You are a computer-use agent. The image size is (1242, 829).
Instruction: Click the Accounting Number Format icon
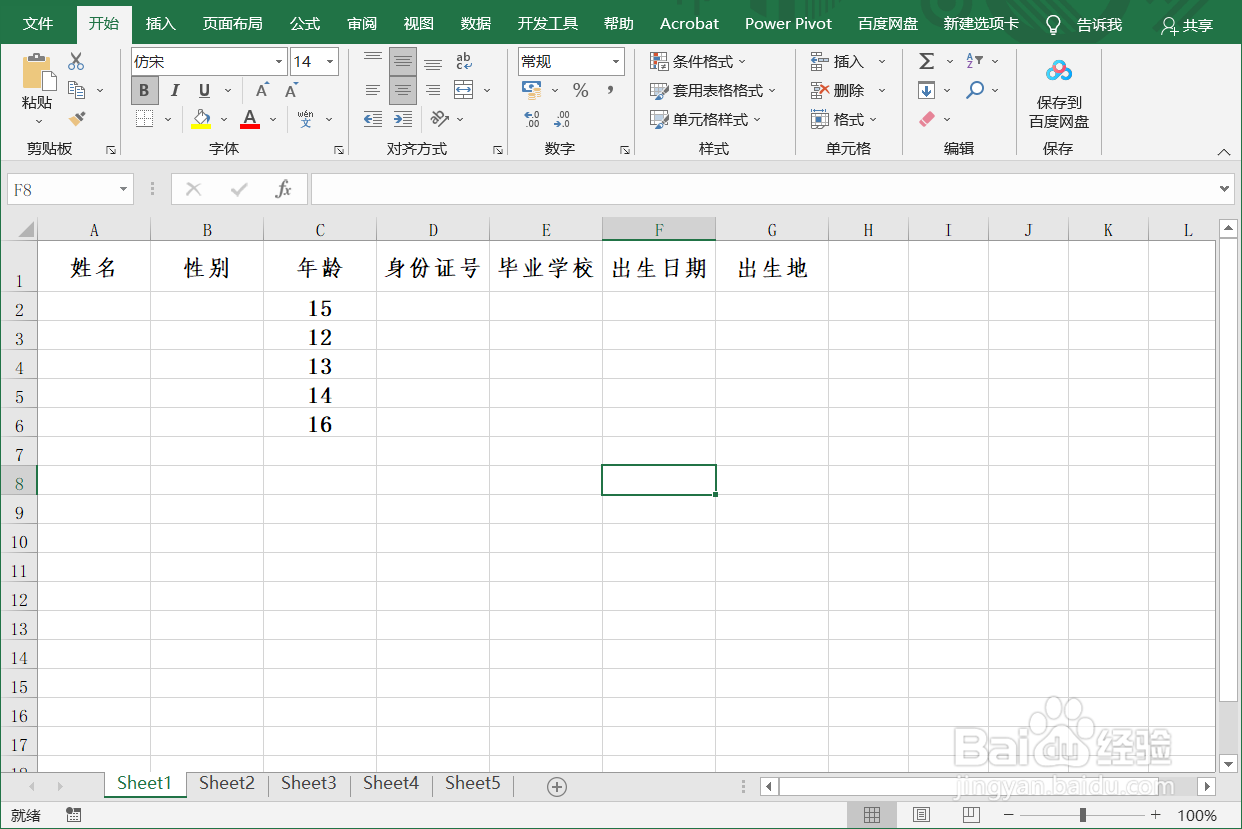tap(533, 90)
